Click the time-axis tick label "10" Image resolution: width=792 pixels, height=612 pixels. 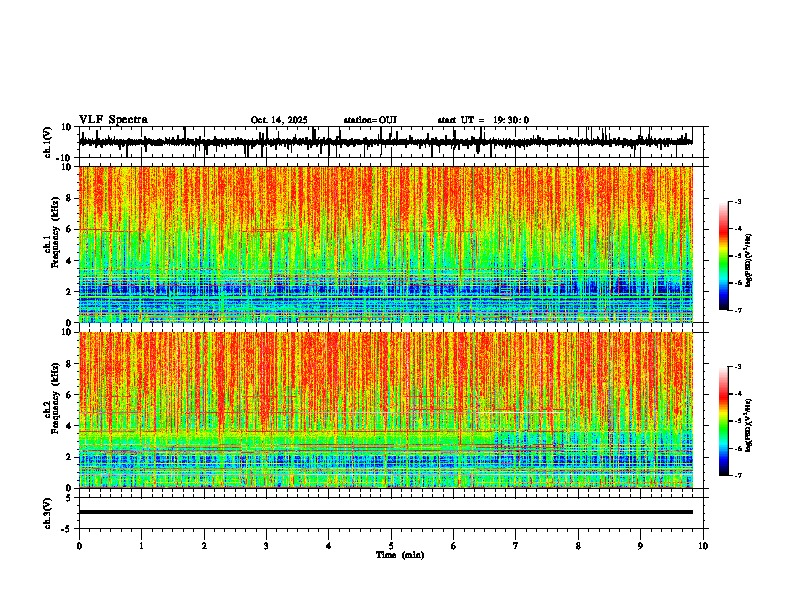pyautogui.click(x=703, y=546)
